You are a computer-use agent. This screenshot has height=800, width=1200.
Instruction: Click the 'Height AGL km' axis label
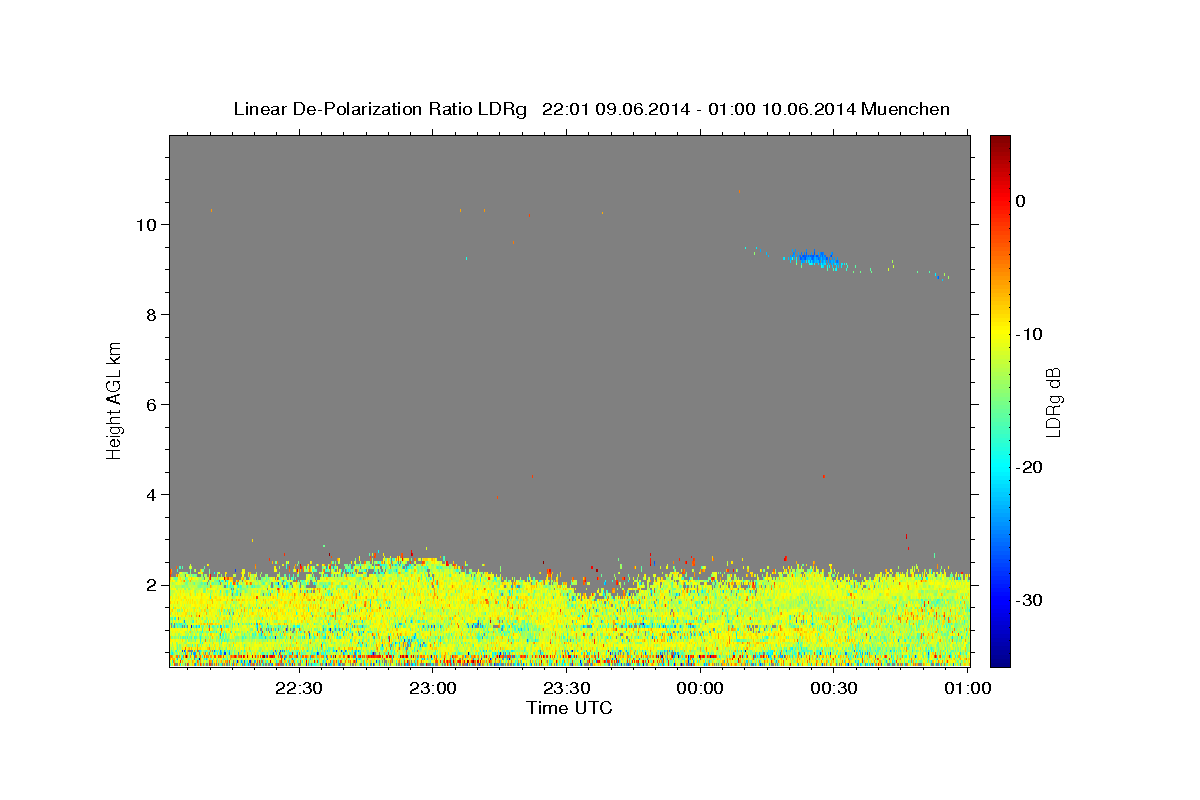point(115,399)
